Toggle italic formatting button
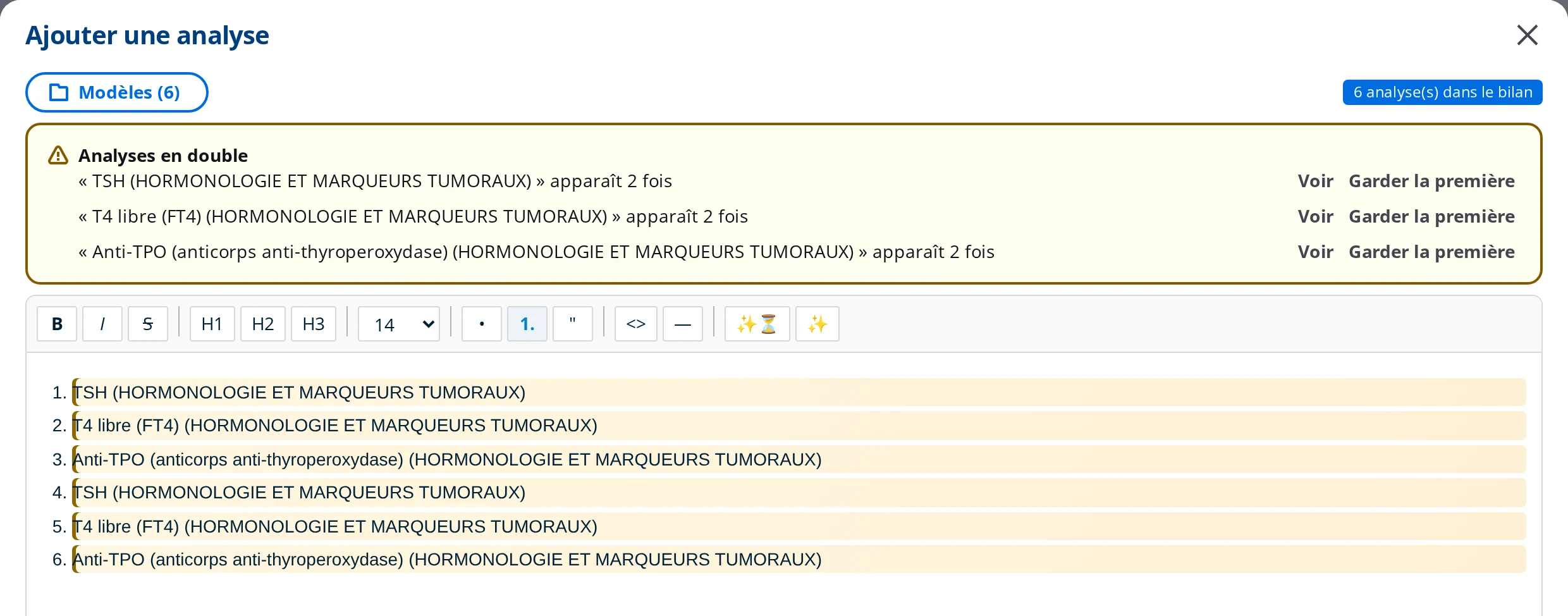 102,324
